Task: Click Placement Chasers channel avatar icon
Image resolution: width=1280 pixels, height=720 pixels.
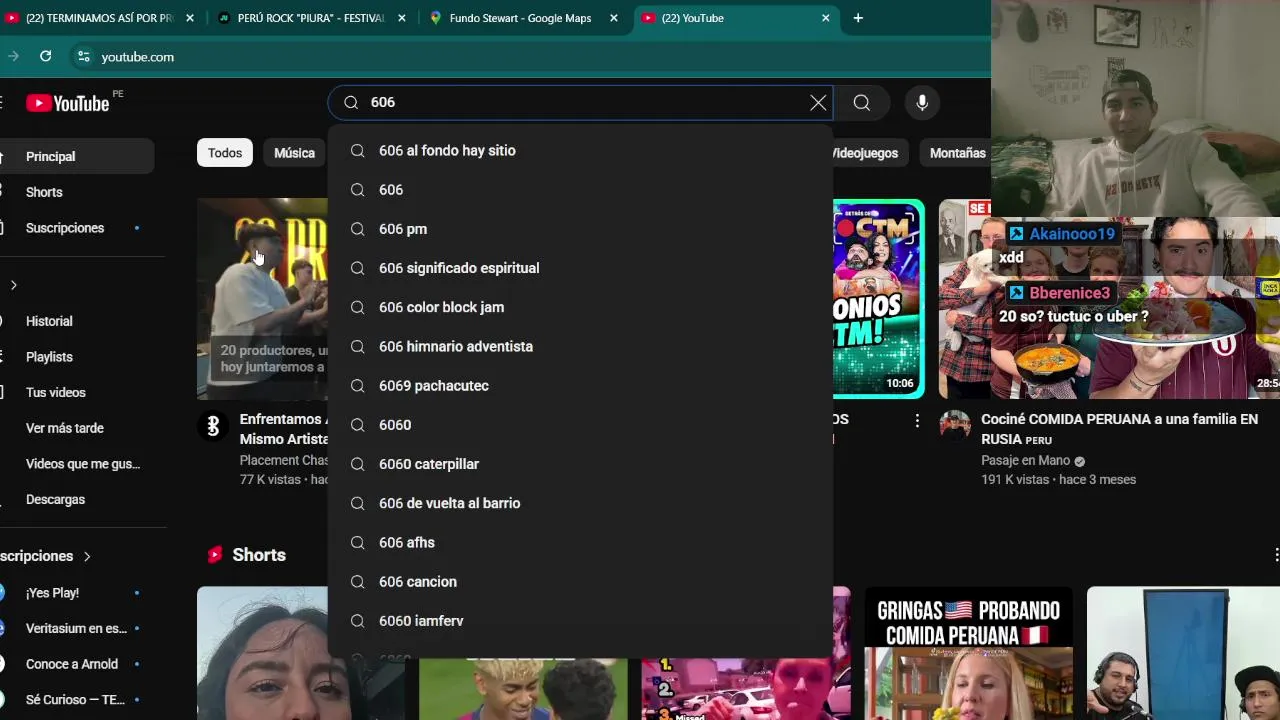Action: pos(213,426)
